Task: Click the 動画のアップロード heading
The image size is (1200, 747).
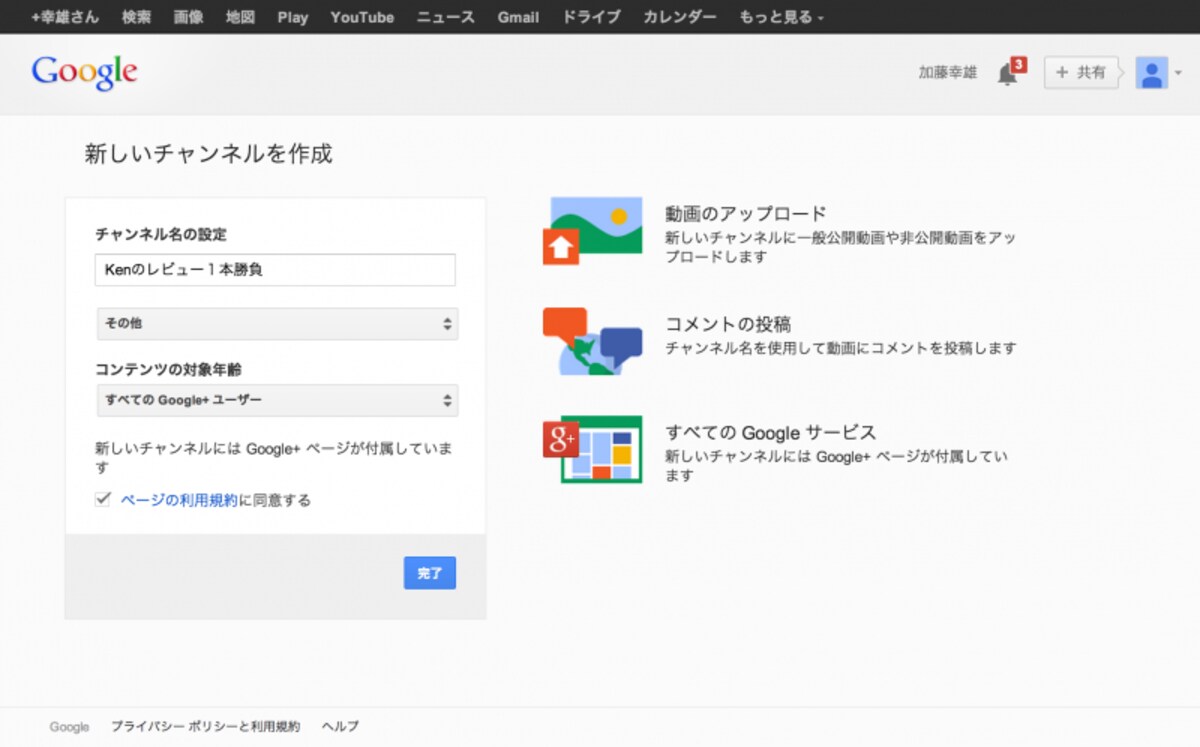Action: pos(746,214)
